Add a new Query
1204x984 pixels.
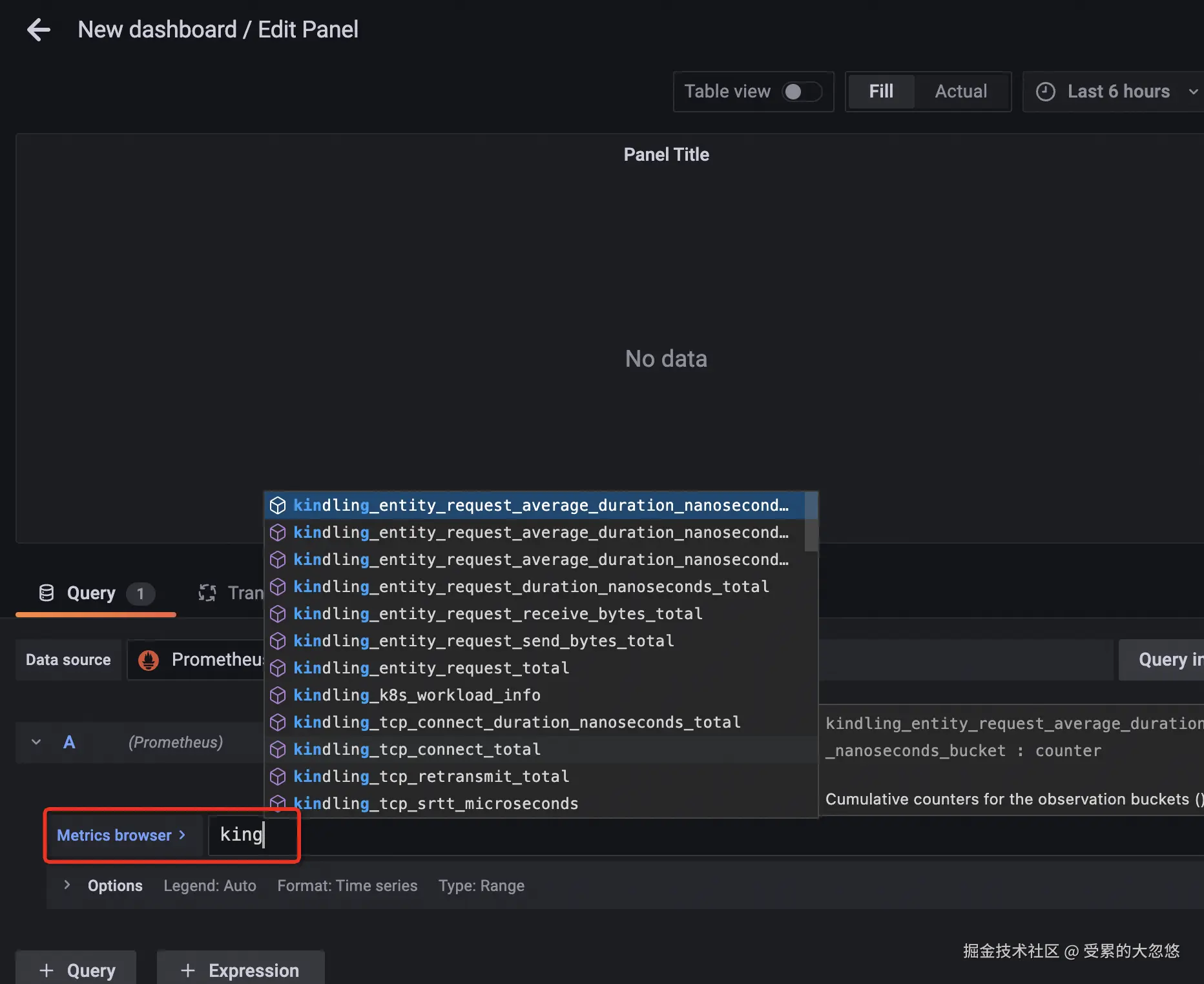[x=76, y=969]
